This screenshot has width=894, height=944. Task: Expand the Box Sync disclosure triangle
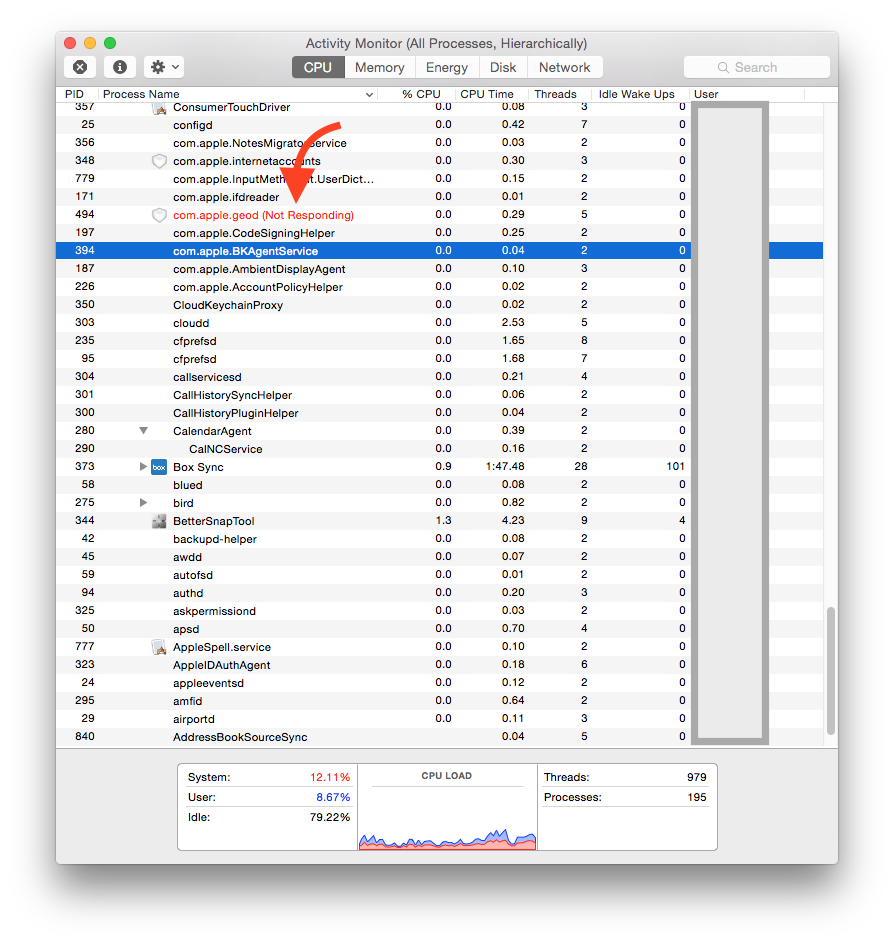pos(143,467)
